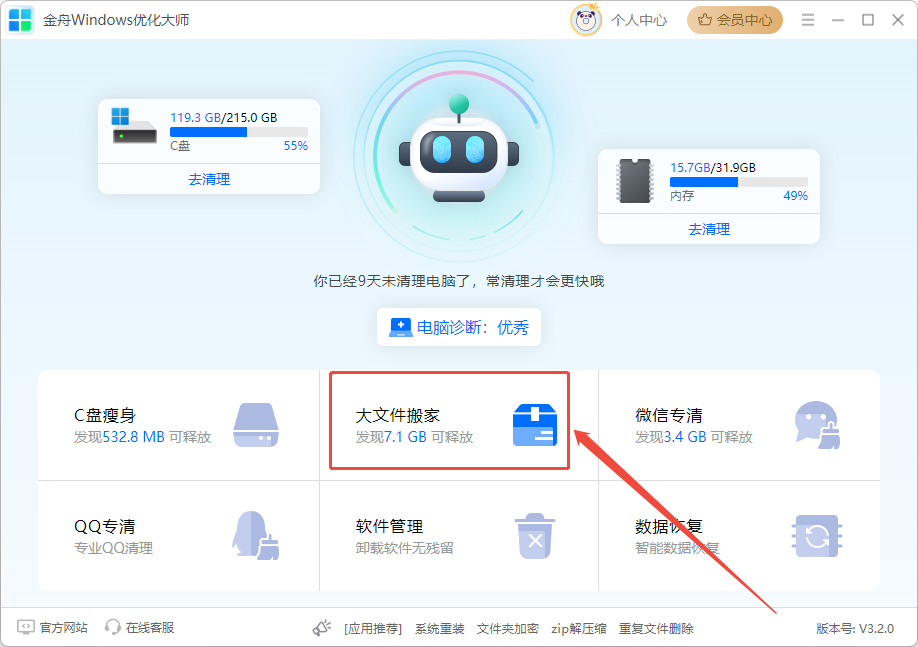Click 发现7.1 GB 可释放 text

click(x=414, y=437)
